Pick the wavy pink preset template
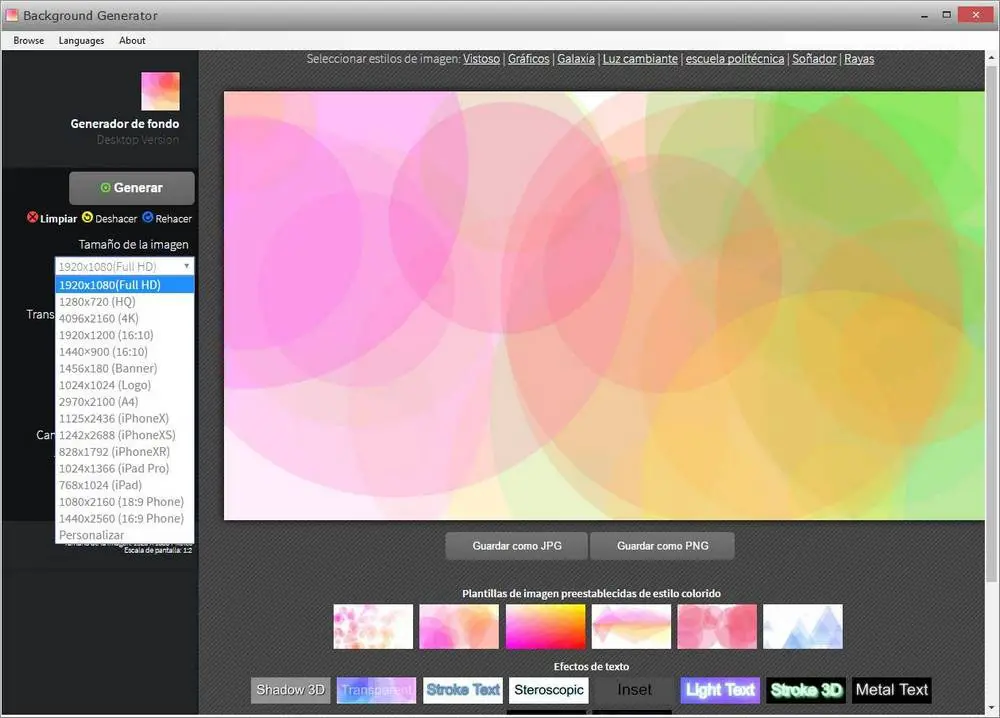Image resolution: width=1000 pixels, height=718 pixels. pos(631,626)
